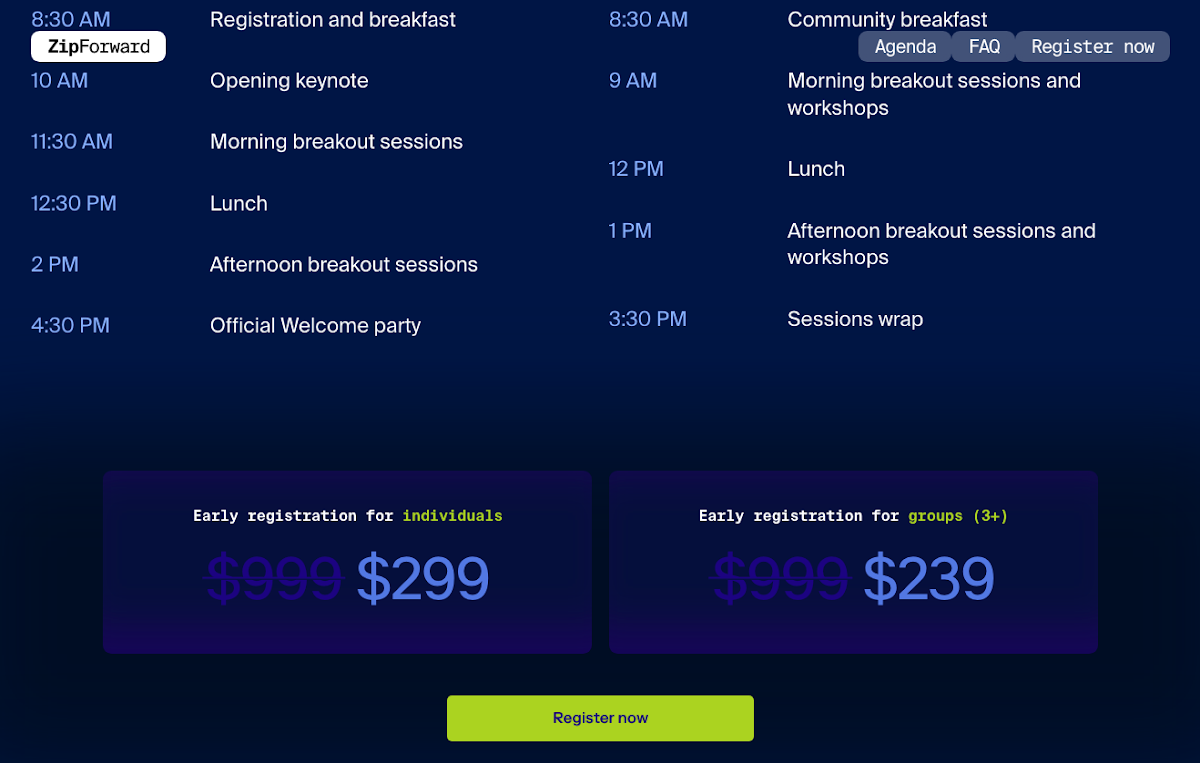Select the individuals early registration card
The height and width of the screenshot is (763, 1200).
tap(347, 562)
